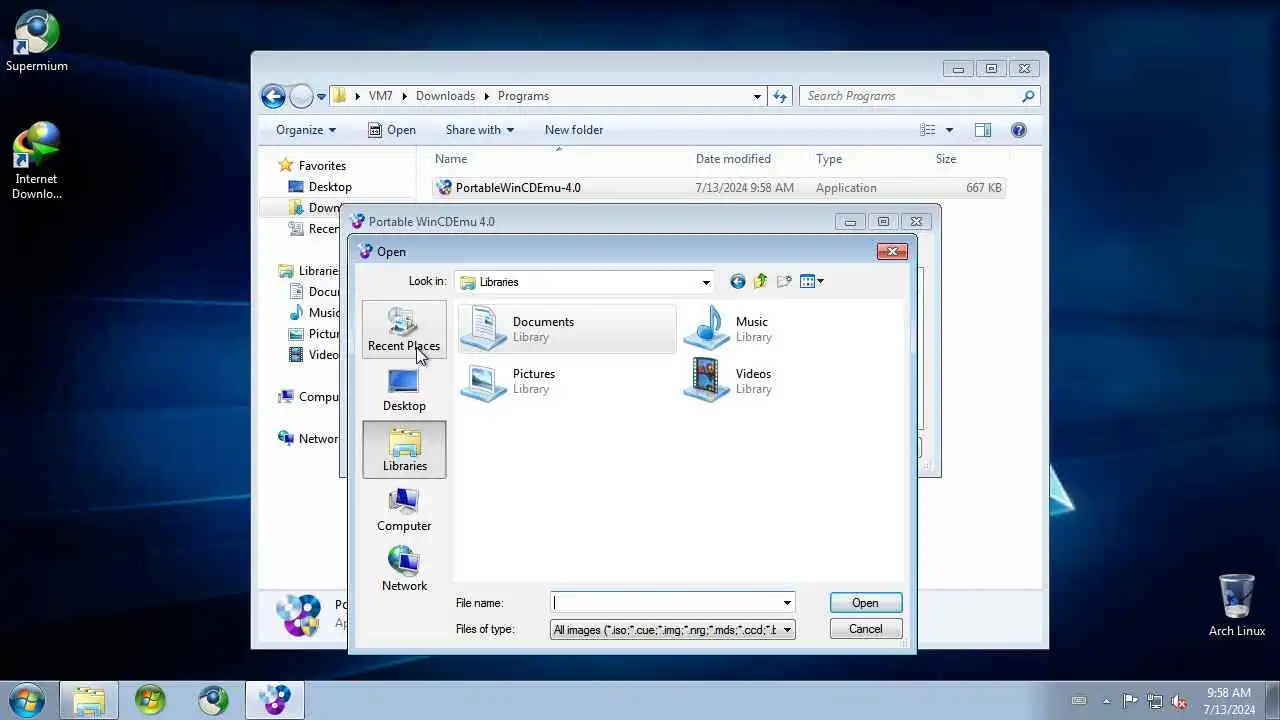
Task: Click VM7 in the Explorer address bar
Action: pyautogui.click(x=380, y=96)
